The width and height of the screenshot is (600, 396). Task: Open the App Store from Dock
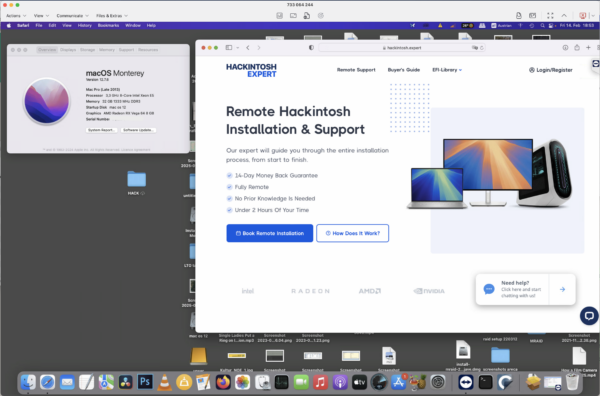398,382
